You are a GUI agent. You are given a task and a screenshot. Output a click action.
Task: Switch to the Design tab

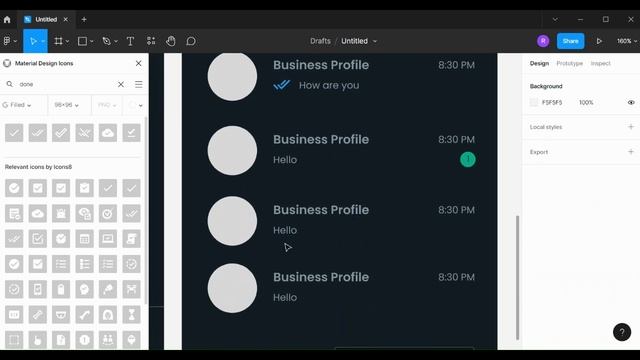539,63
